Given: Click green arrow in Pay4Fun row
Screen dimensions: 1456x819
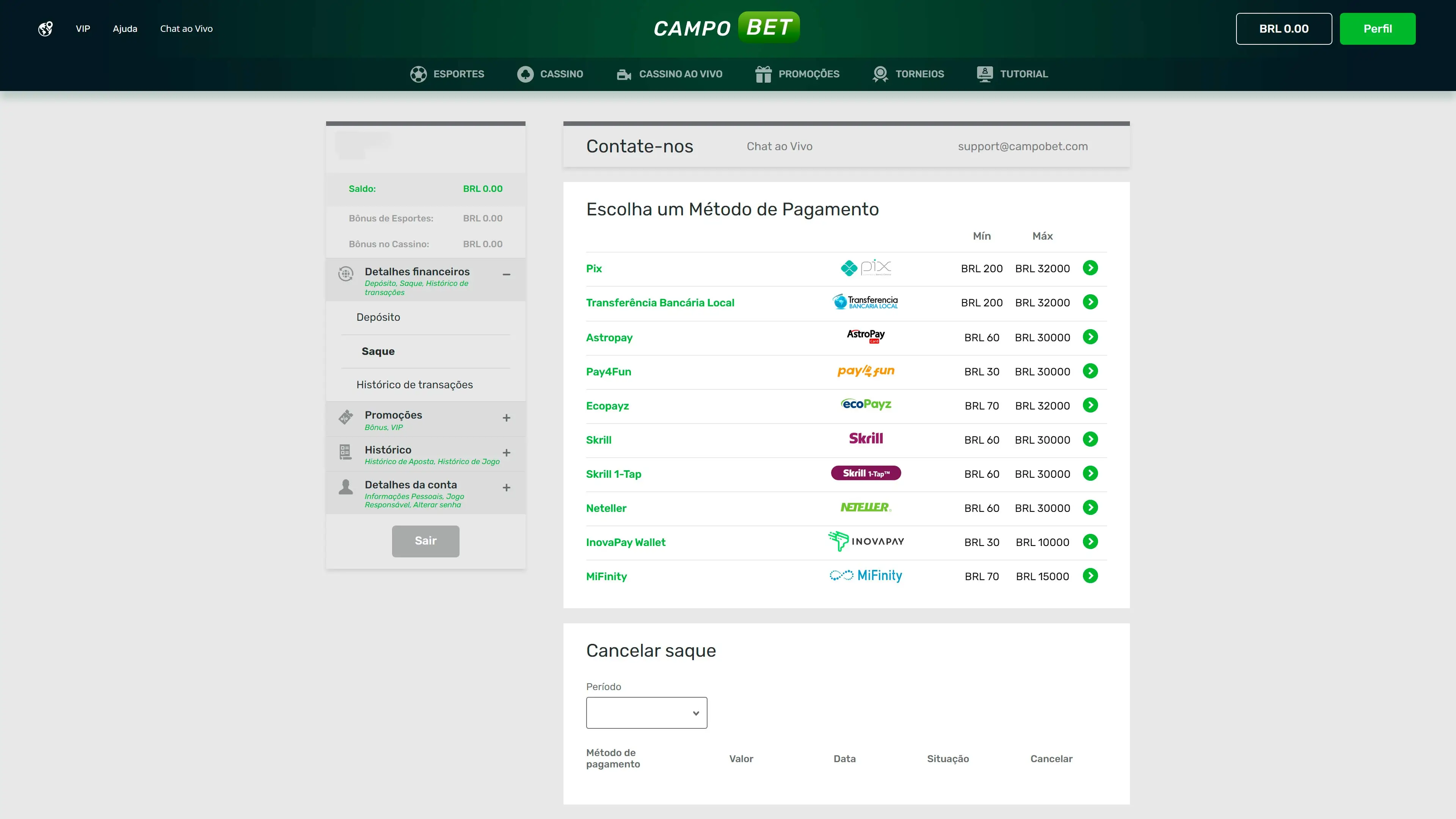Looking at the screenshot, I should (1090, 371).
